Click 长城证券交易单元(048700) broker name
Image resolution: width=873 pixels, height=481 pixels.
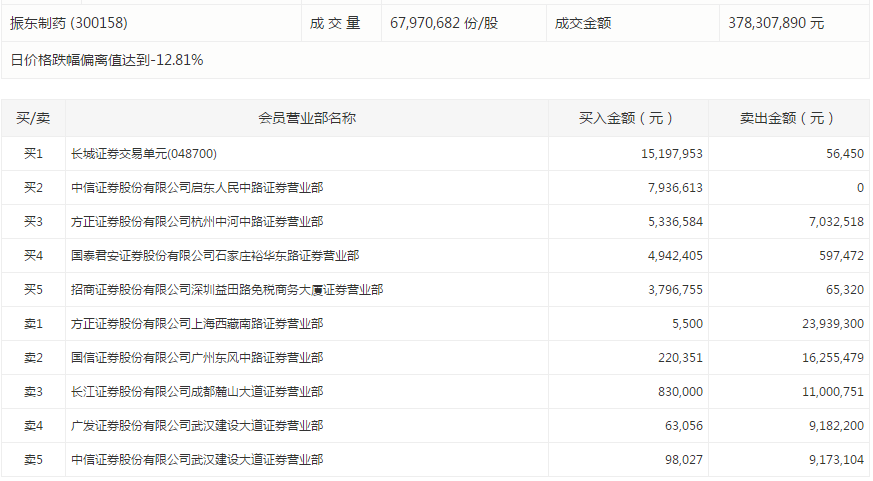[144, 154]
